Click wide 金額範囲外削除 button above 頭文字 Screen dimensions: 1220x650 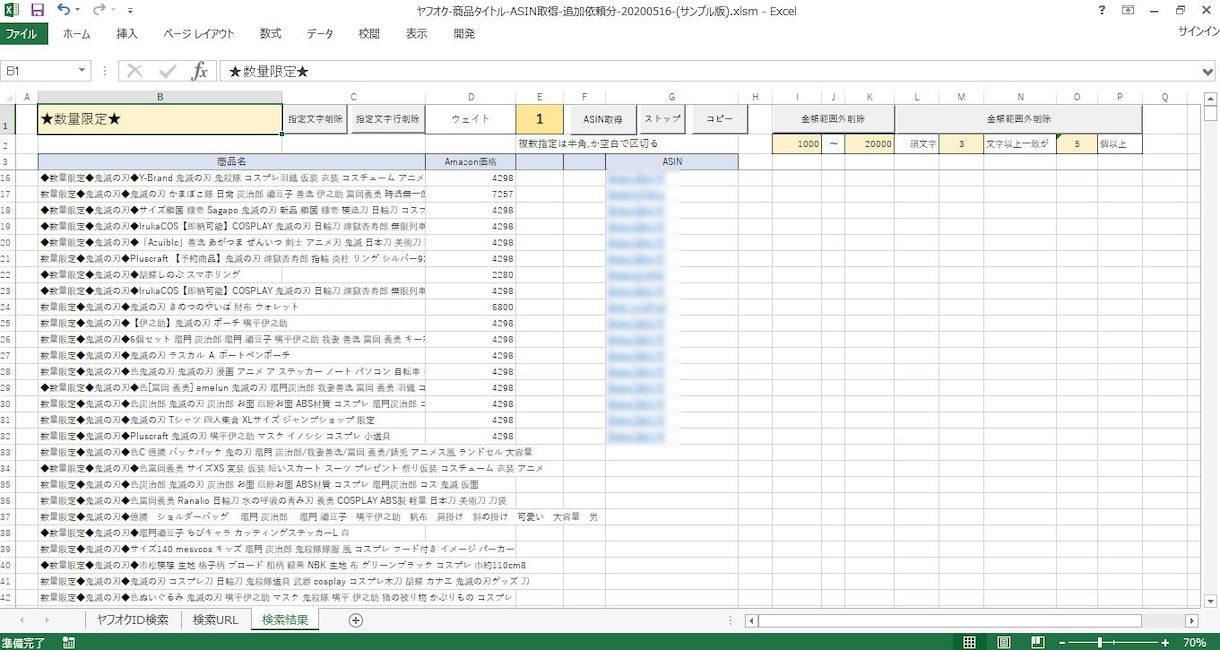[1018, 119]
